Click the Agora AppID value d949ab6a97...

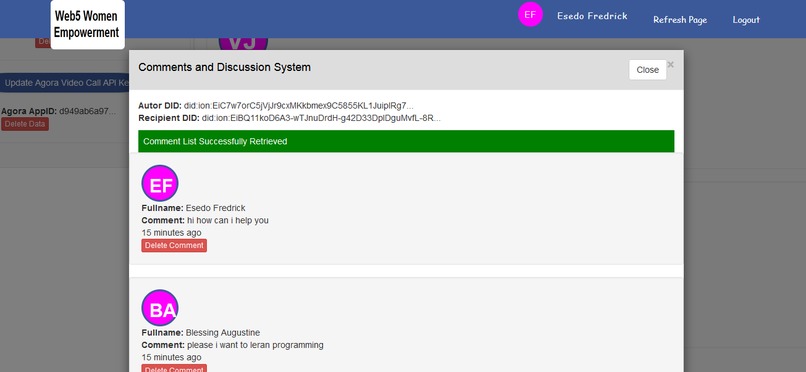(x=87, y=111)
